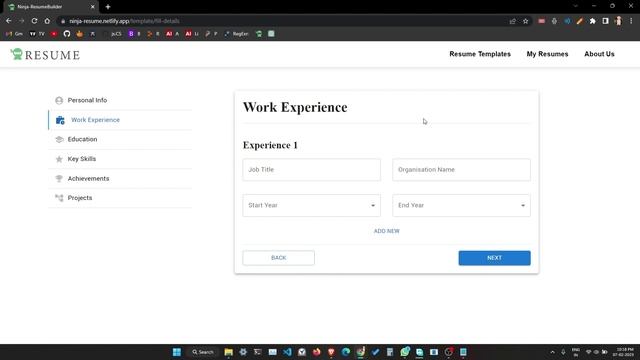Click the browser address bar URL
The image size is (640, 360).
[124, 21]
